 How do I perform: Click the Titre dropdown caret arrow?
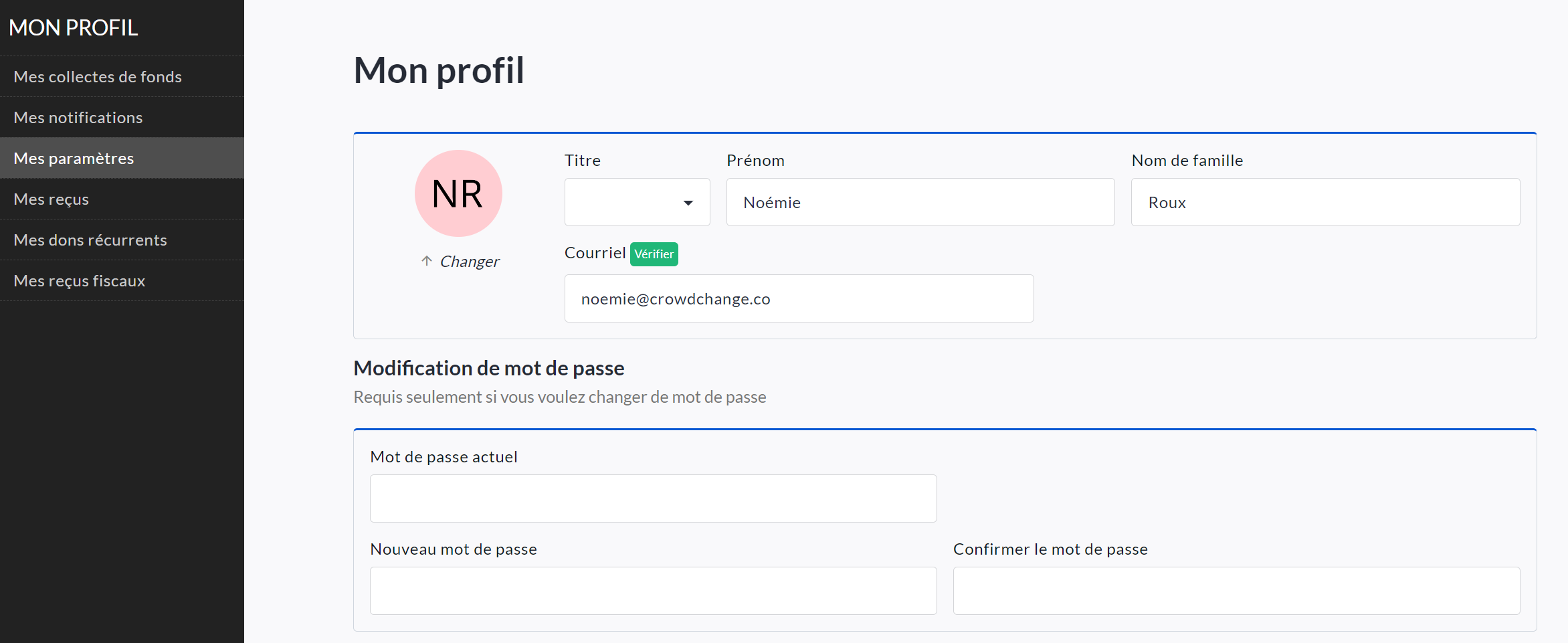688,203
